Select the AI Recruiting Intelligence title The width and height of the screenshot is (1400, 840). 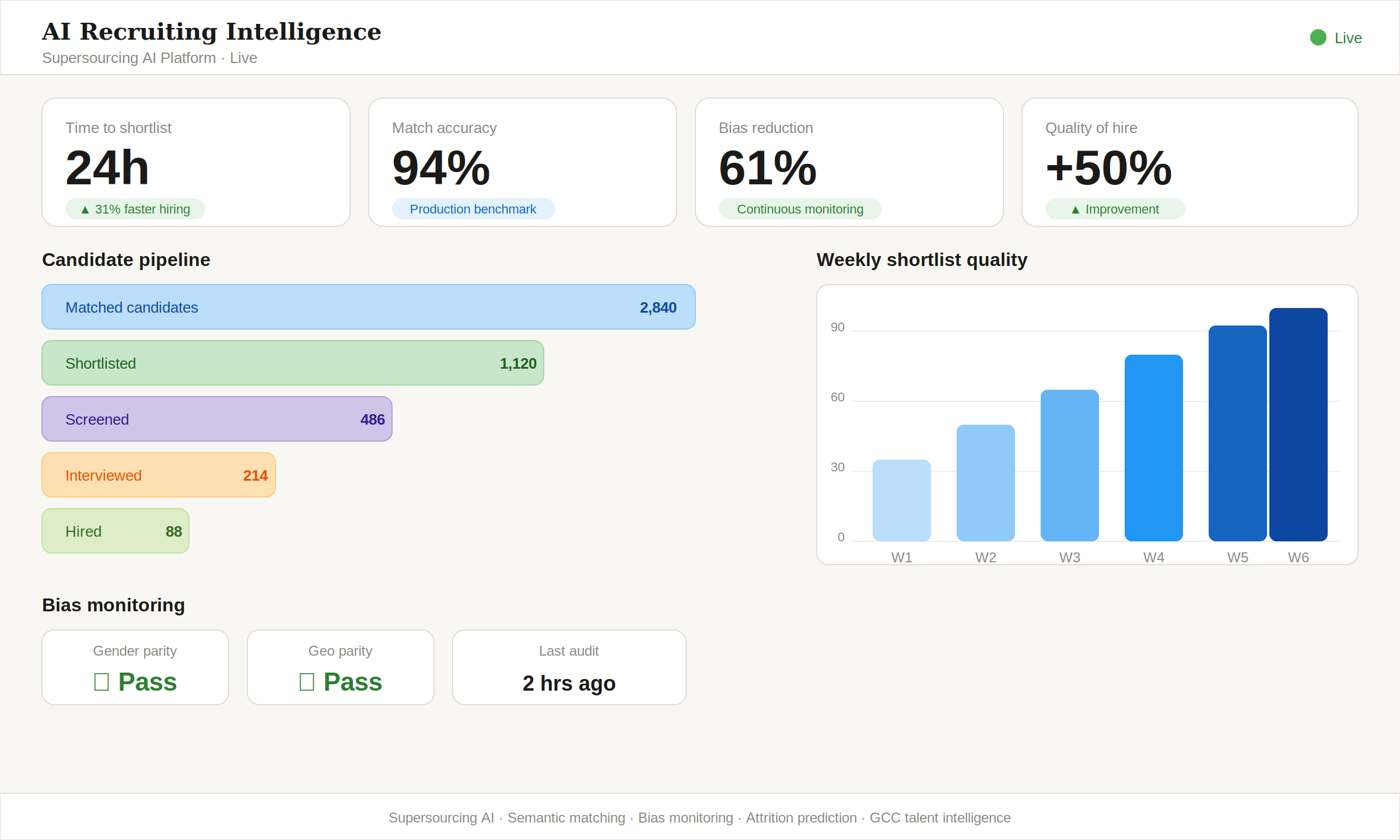coord(212,32)
